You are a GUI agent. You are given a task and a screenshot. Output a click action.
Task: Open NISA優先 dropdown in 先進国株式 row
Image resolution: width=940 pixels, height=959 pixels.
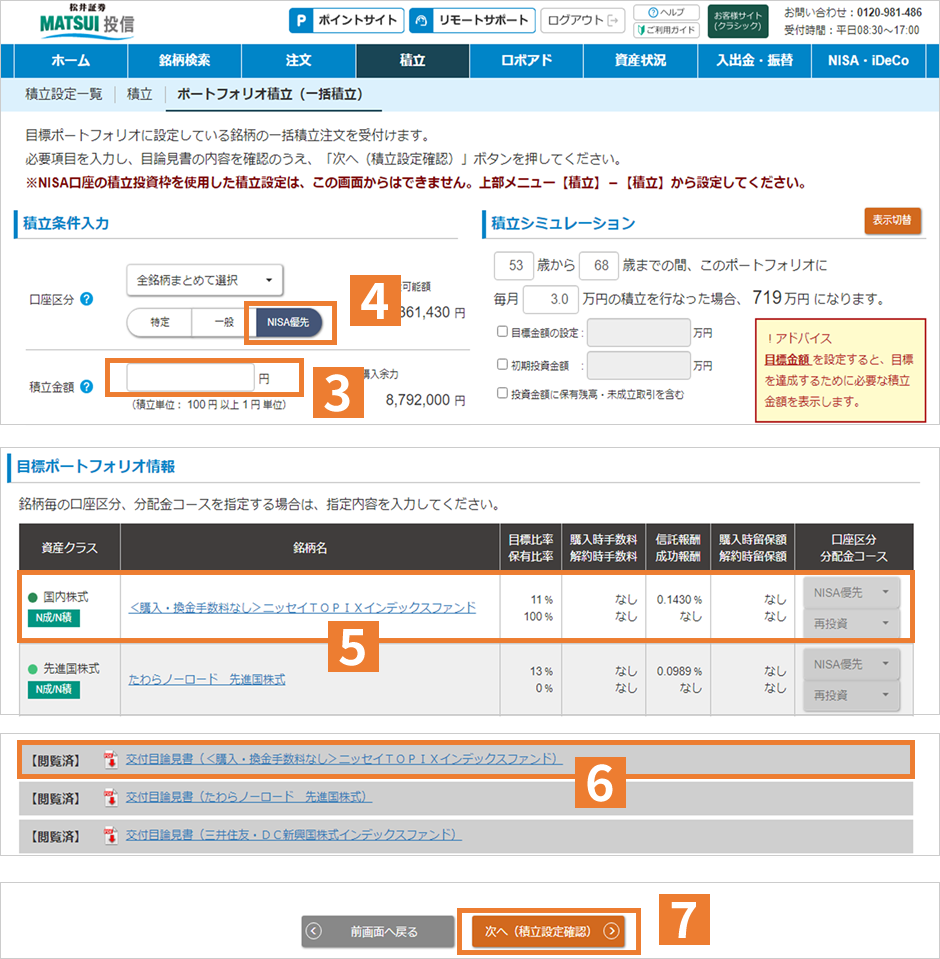[x=851, y=664]
